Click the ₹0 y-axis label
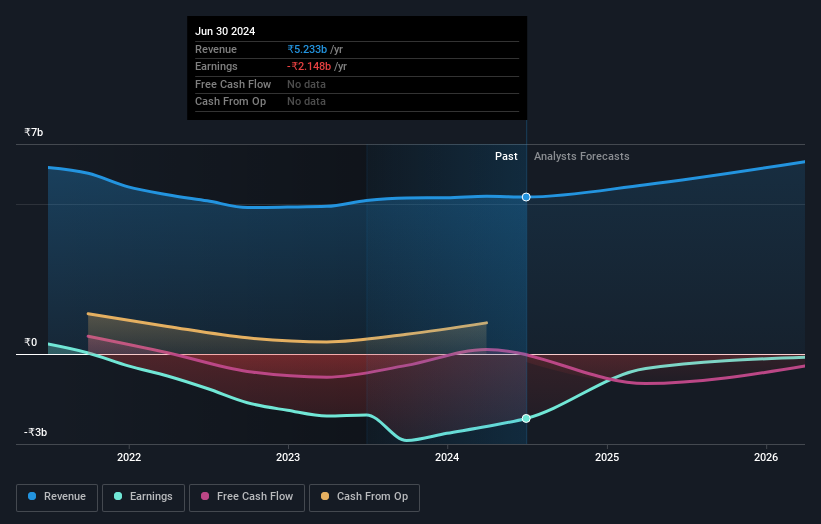This screenshot has height=524, width=821. pyautogui.click(x=30, y=342)
